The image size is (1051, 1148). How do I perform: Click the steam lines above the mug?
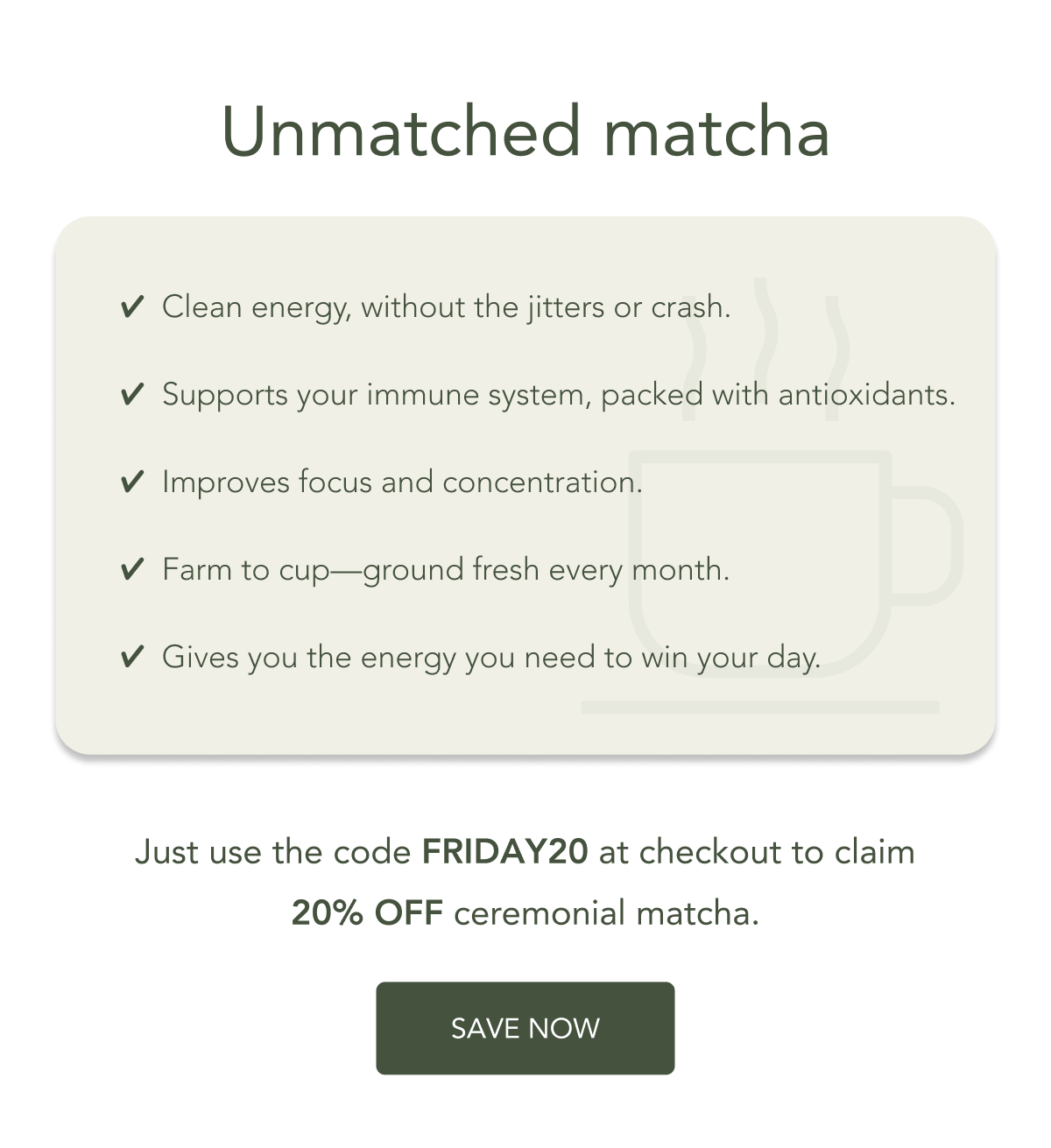[765, 349]
